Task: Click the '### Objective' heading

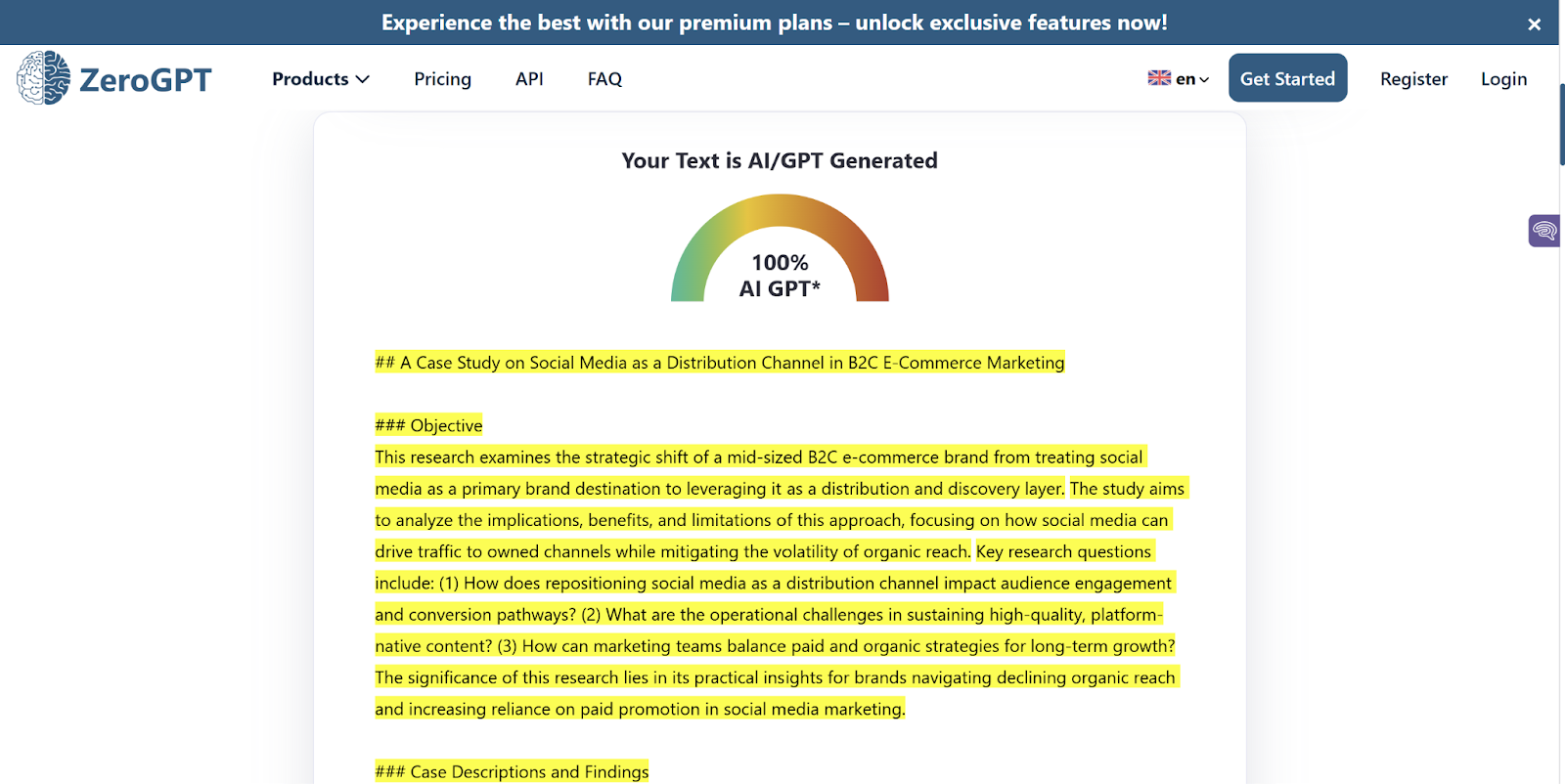Action: 428,425
